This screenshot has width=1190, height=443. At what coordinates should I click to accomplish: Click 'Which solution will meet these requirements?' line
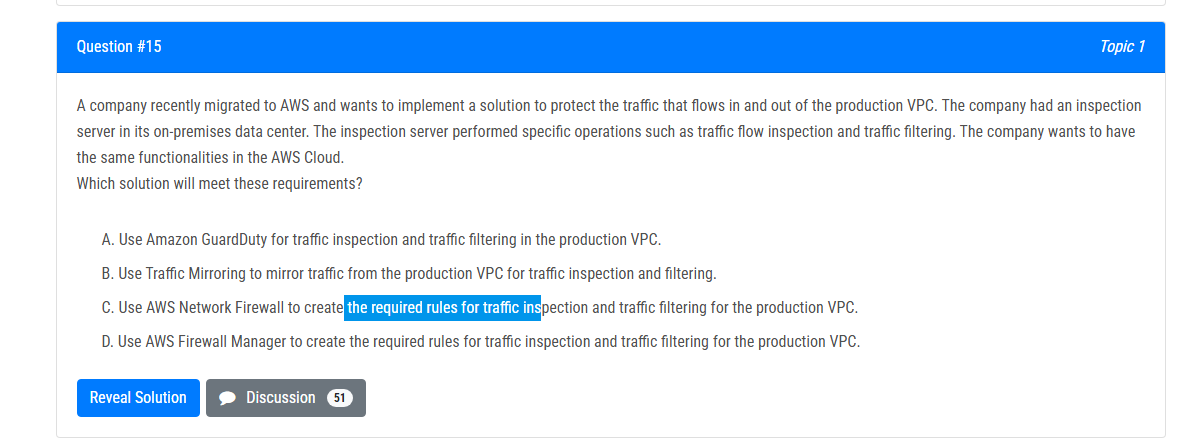(x=219, y=184)
